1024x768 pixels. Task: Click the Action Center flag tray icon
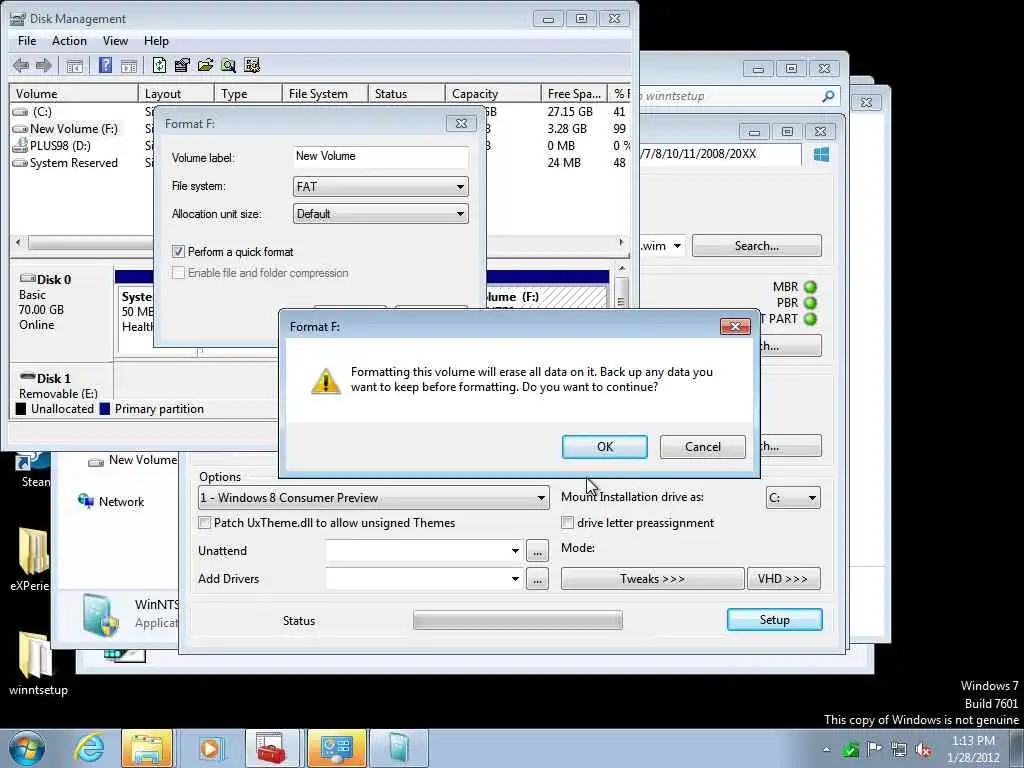874,749
